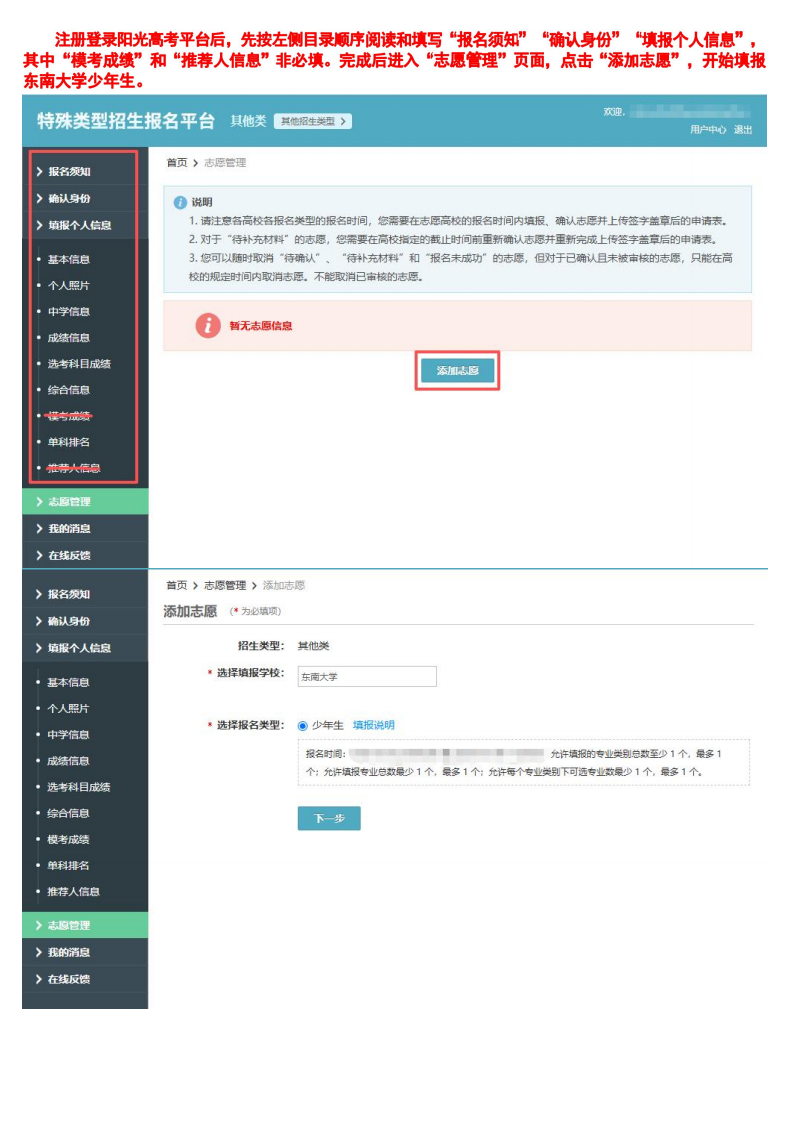
Task: Click 退出 to log out
Action: (x=742, y=130)
